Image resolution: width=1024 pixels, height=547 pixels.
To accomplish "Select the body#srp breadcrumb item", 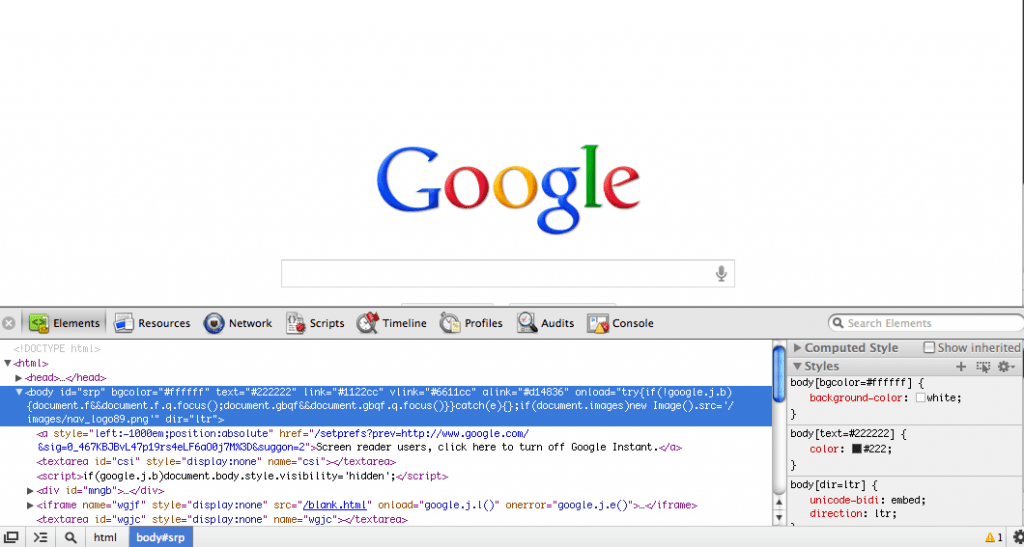I will click(160, 537).
